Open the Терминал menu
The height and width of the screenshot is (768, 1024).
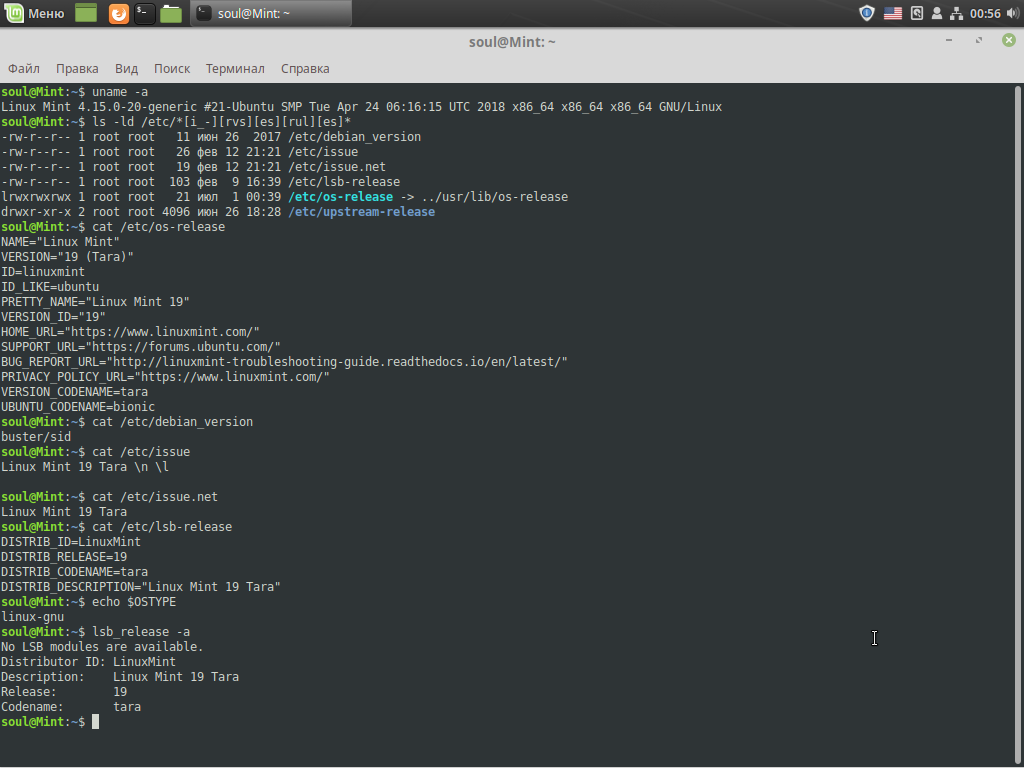click(x=235, y=69)
